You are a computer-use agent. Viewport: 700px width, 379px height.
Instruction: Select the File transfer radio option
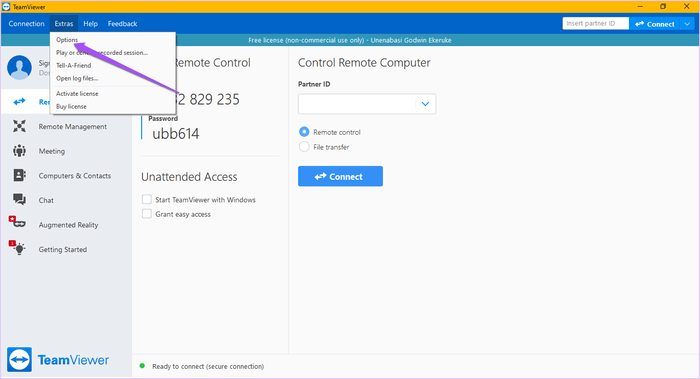pyautogui.click(x=304, y=146)
